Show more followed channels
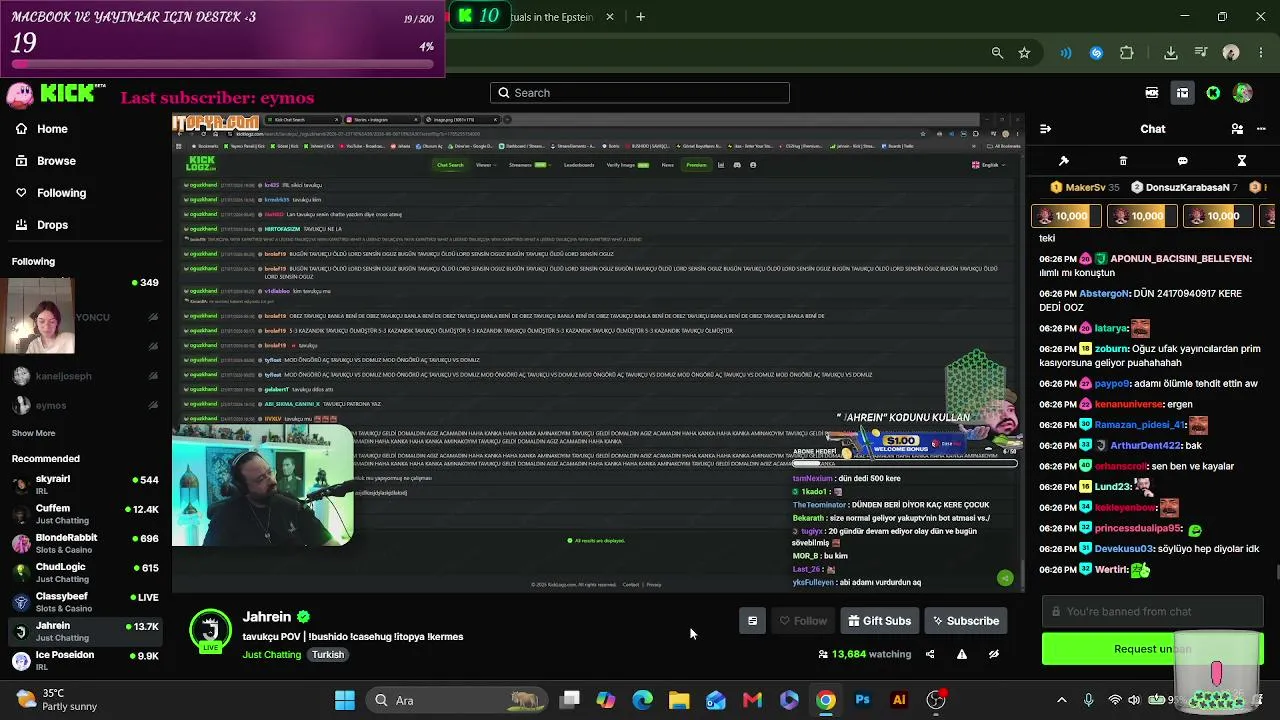The width and height of the screenshot is (1280, 720). tap(33, 433)
